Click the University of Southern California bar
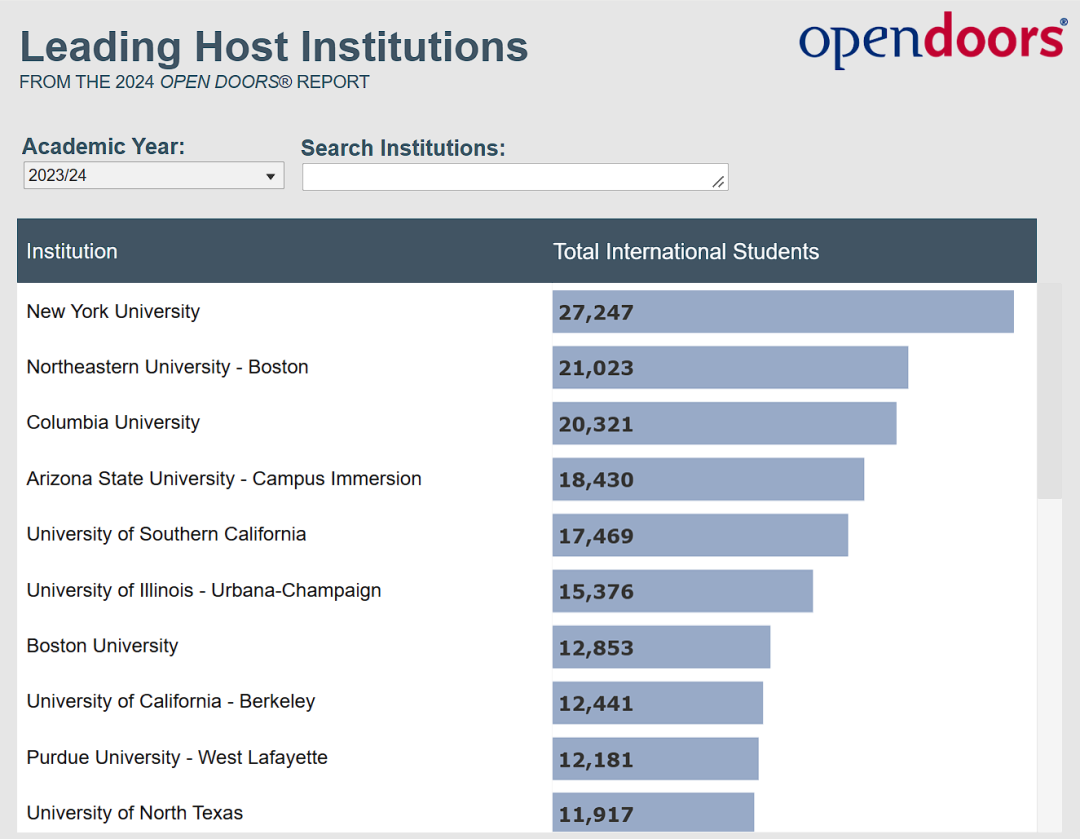1080x839 pixels. [x=700, y=535]
